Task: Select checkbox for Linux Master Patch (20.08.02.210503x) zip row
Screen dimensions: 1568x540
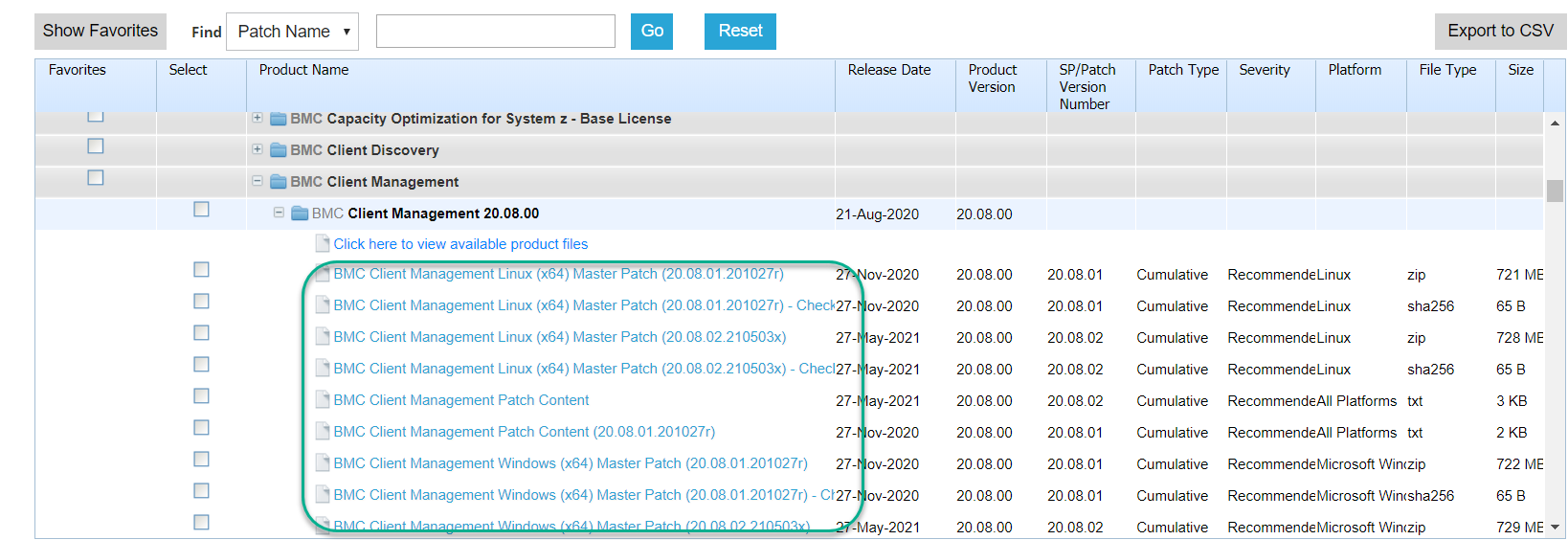Action: 201,333
